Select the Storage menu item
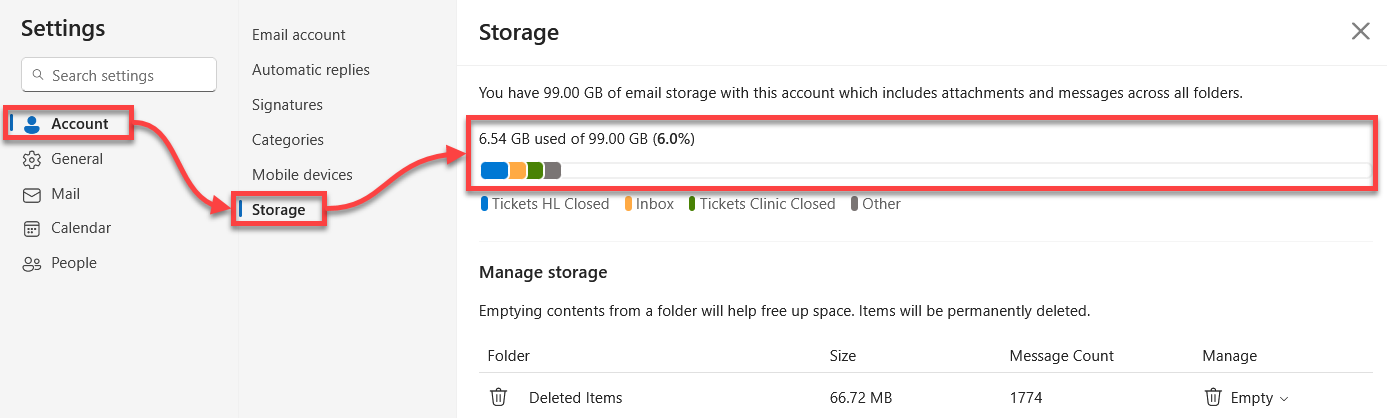 tap(278, 210)
